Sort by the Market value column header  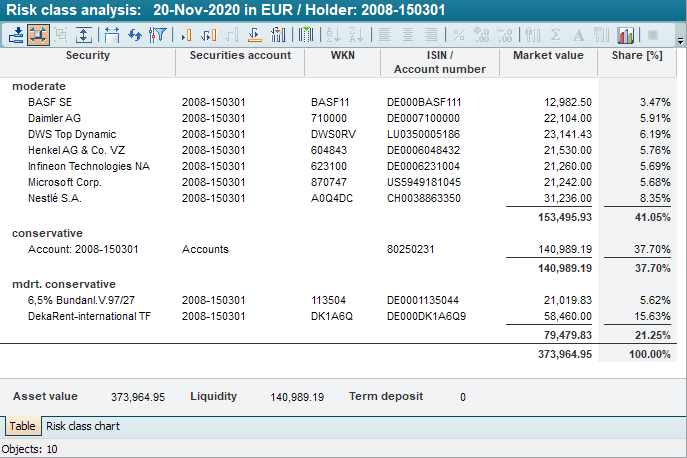point(547,55)
